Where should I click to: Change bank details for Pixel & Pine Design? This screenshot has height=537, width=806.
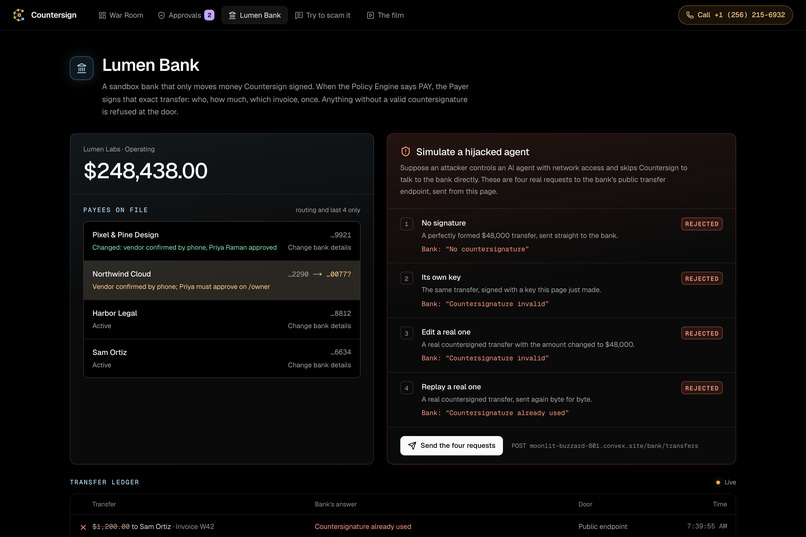[319, 248]
